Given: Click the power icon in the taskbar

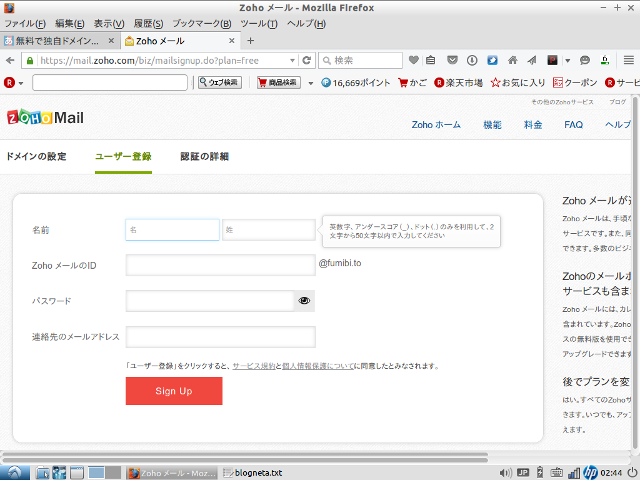Looking at the screenshot, I should tap(632, 473).
